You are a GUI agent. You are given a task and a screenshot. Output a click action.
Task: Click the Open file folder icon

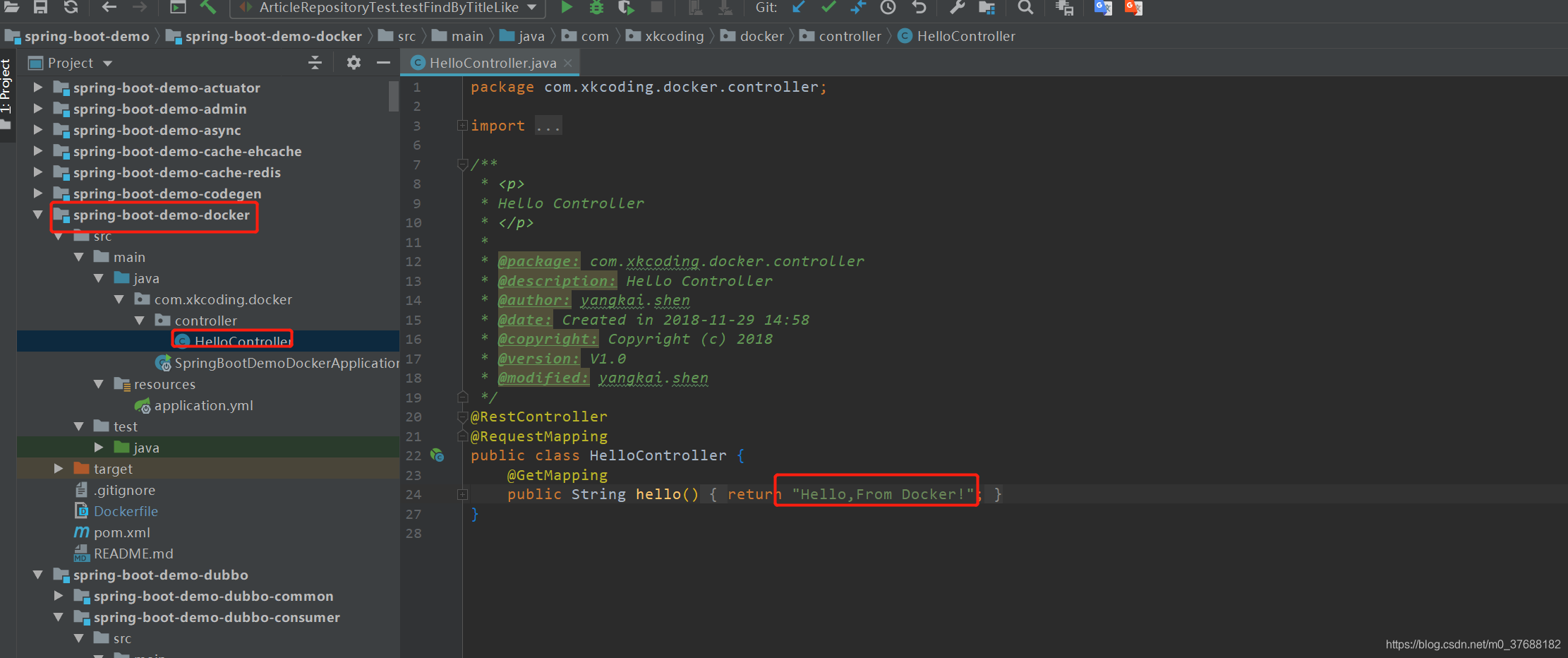click(x=12, y=7)
